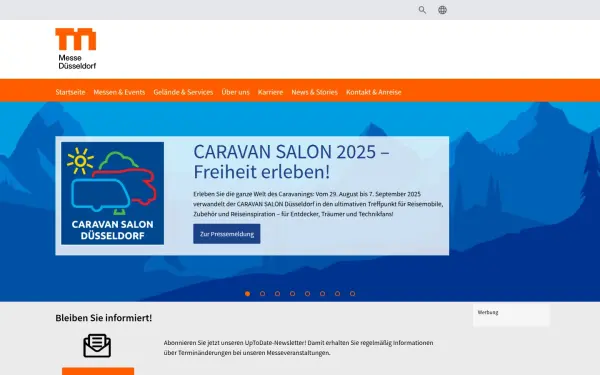600x375 pixels.
Task: Select the seventh carousel slide dot
Action: coord(338,294)
